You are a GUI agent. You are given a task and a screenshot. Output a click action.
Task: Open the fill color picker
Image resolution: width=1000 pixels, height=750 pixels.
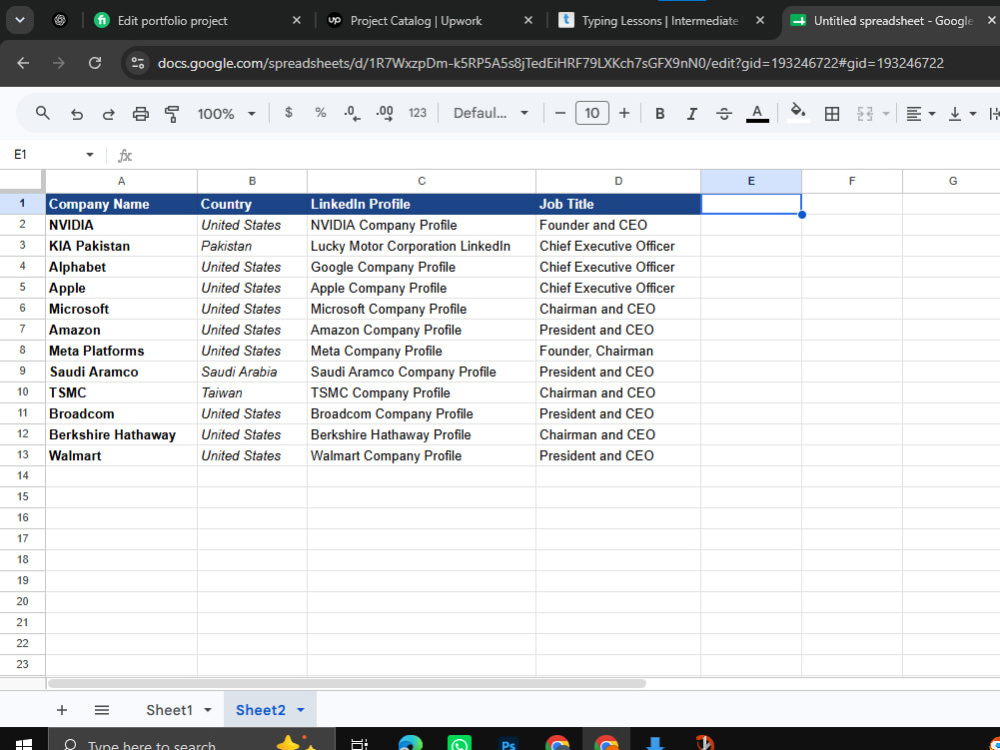pos(797,113)
